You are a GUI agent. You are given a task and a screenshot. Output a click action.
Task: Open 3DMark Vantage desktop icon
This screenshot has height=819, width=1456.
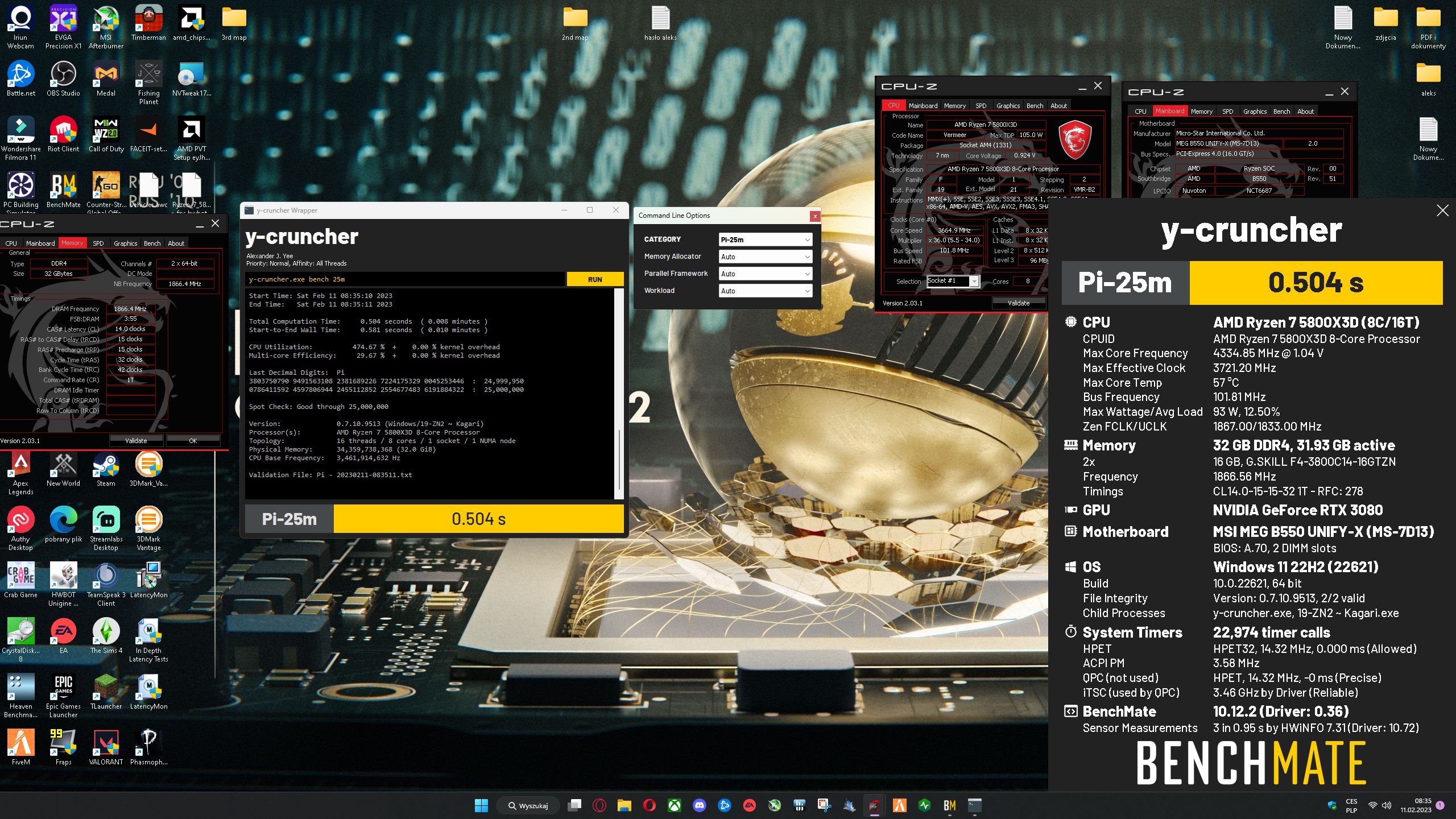148,528
